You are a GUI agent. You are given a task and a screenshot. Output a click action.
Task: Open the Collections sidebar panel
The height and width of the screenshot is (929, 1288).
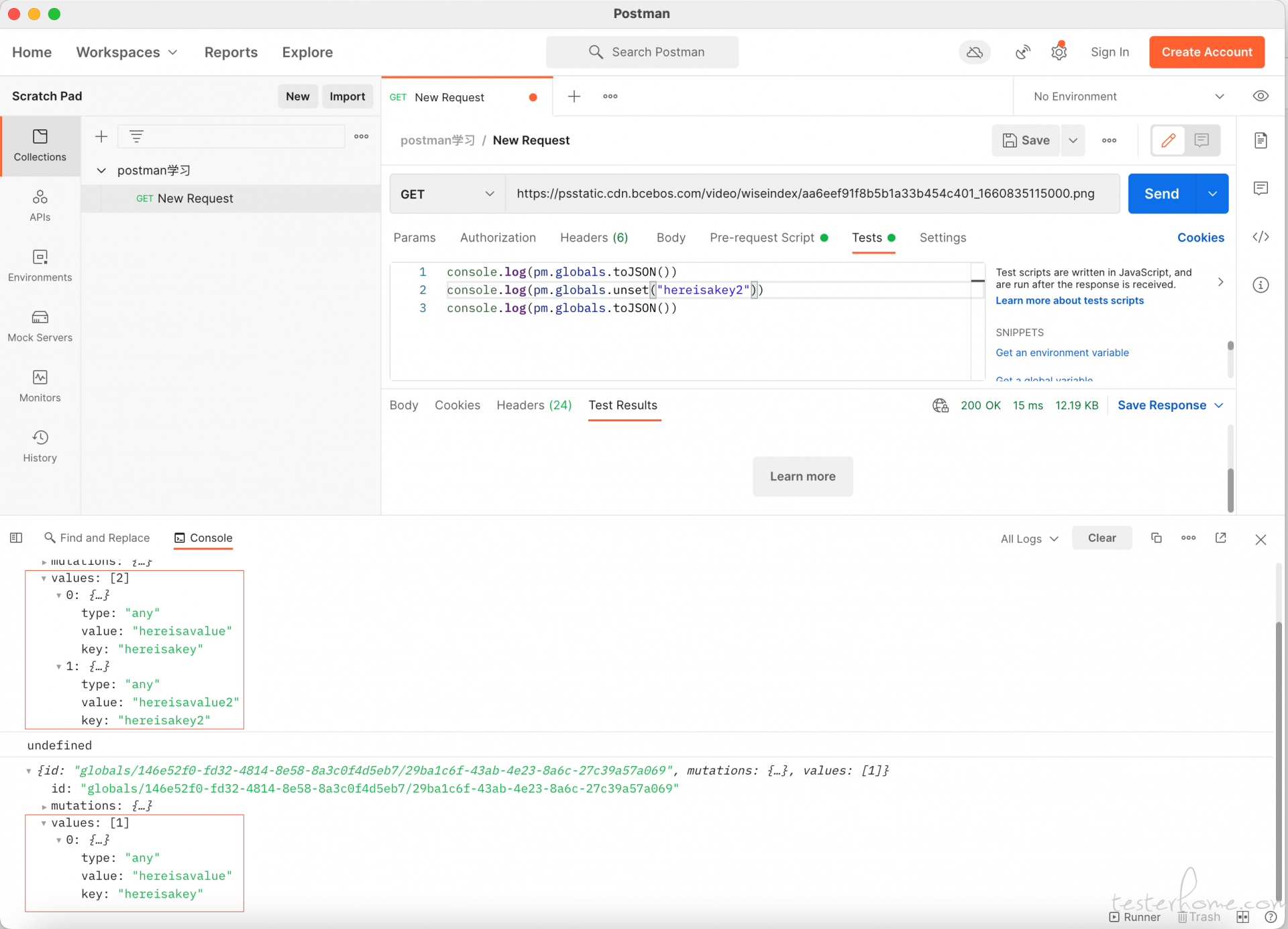click(40, 146)
